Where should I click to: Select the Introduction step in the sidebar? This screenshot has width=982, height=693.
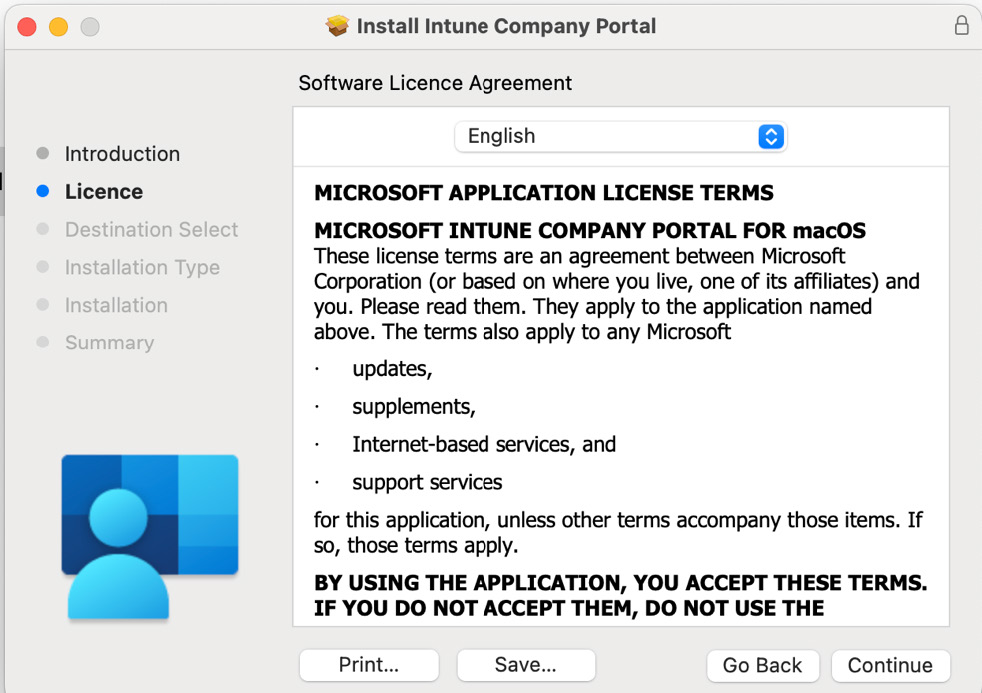(122, 154)
